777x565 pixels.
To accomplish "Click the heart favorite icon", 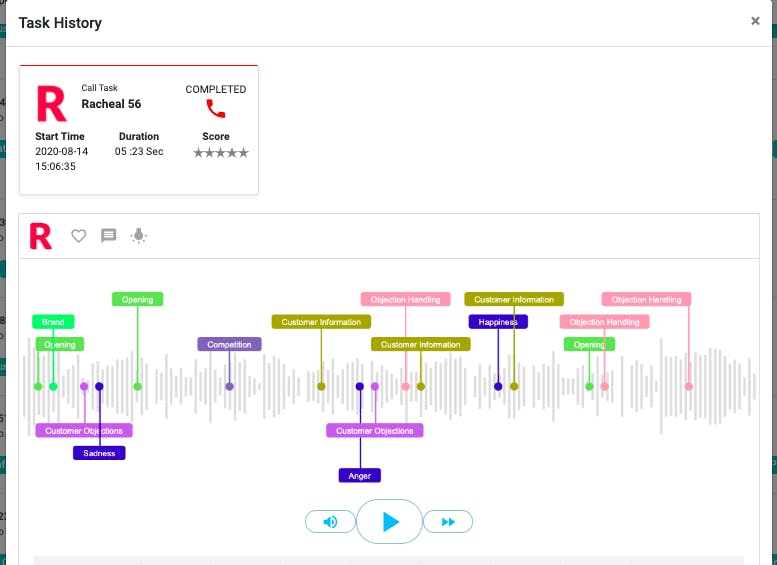I will click(x=78, y=235).
